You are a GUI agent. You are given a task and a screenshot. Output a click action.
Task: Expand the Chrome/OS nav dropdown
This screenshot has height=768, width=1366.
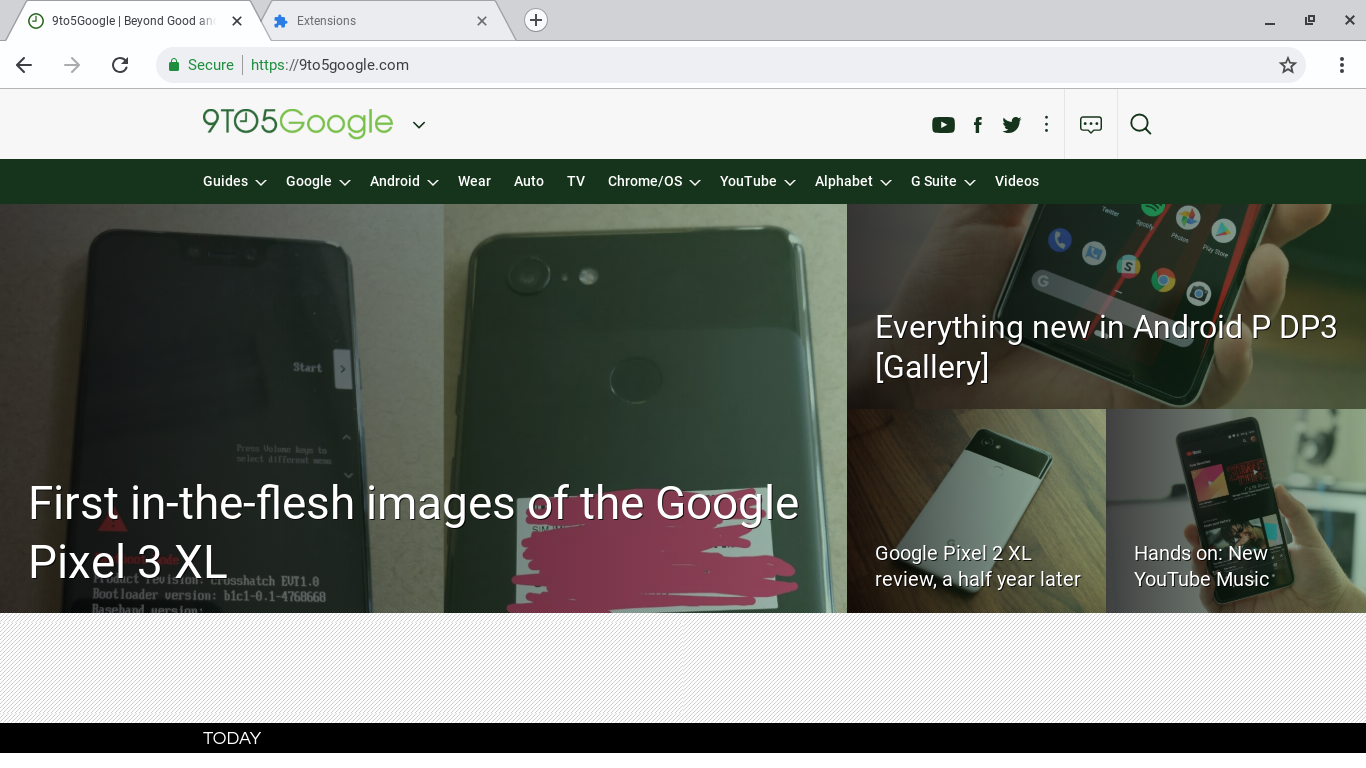point(653,181)
